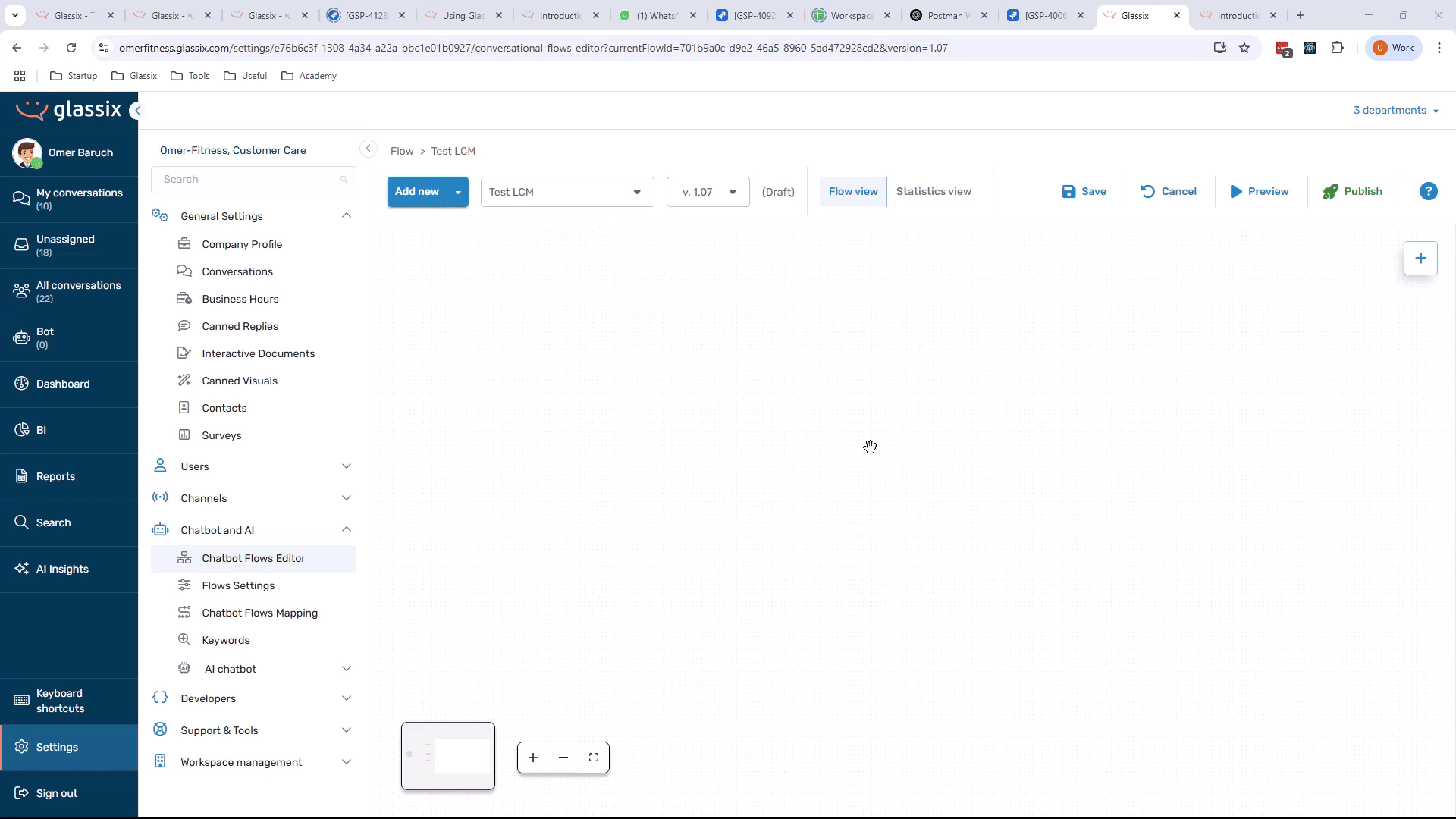Screen dimensions: 1456x819
Task: Open Academy bookmarks folder
Action: point(309,76)
